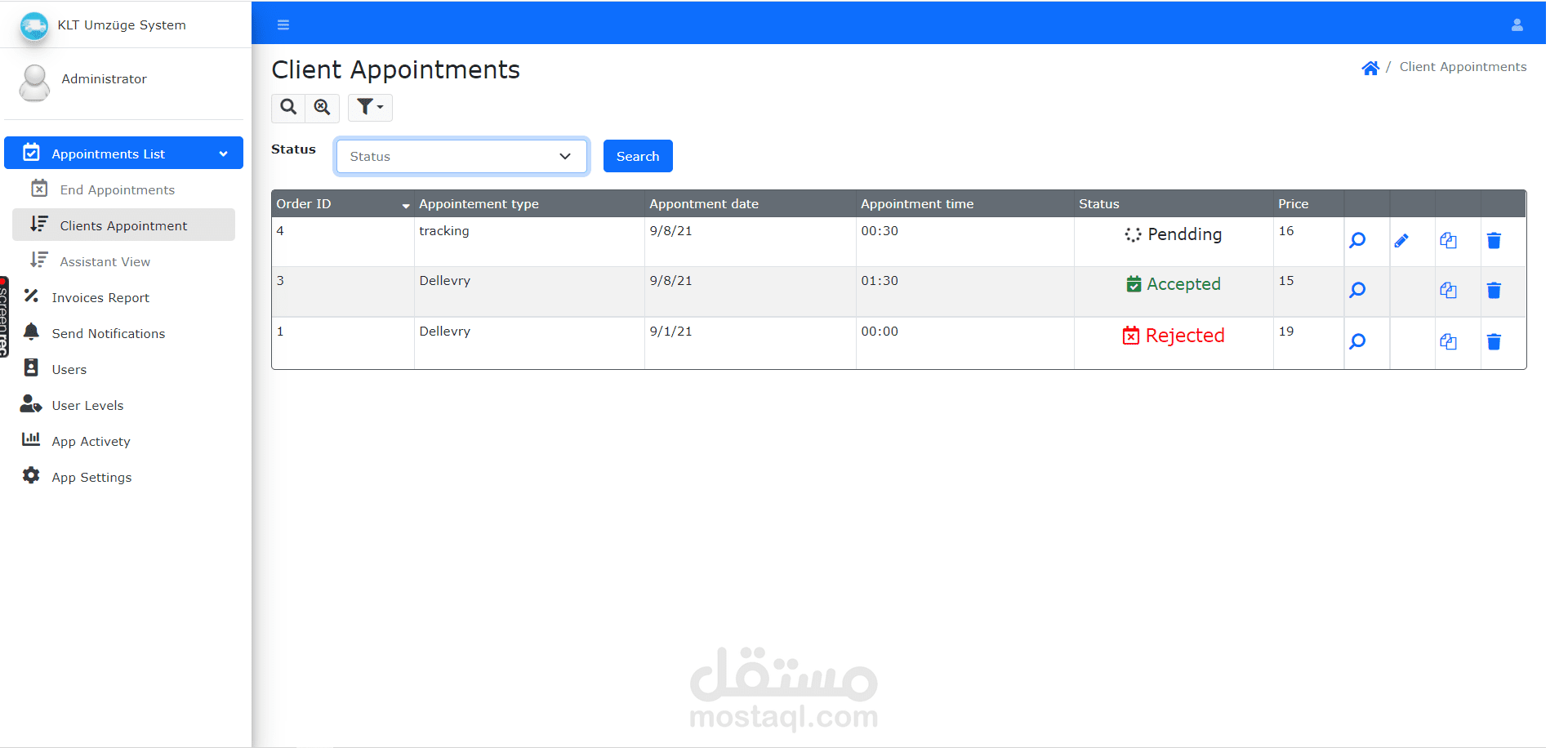Click the Search button

point(638,156)
